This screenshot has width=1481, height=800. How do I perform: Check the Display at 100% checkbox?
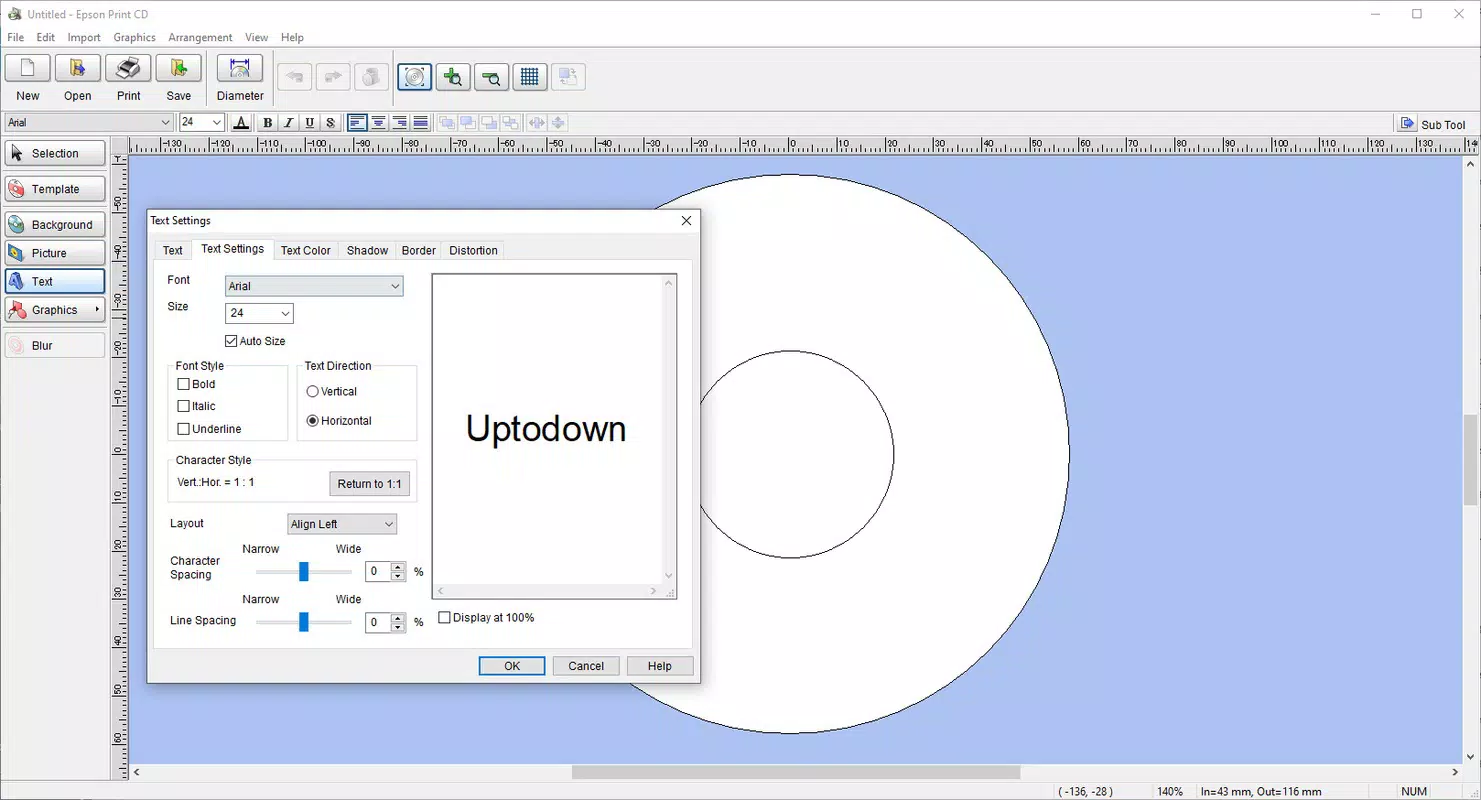click(x=445, y=618)
